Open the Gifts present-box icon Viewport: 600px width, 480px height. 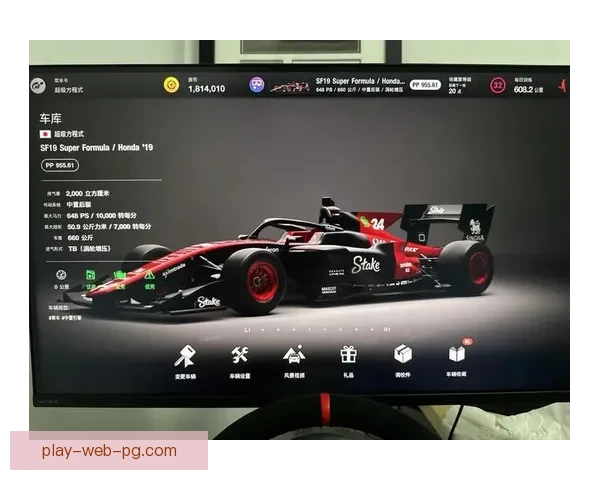click(x=348, y=354)
